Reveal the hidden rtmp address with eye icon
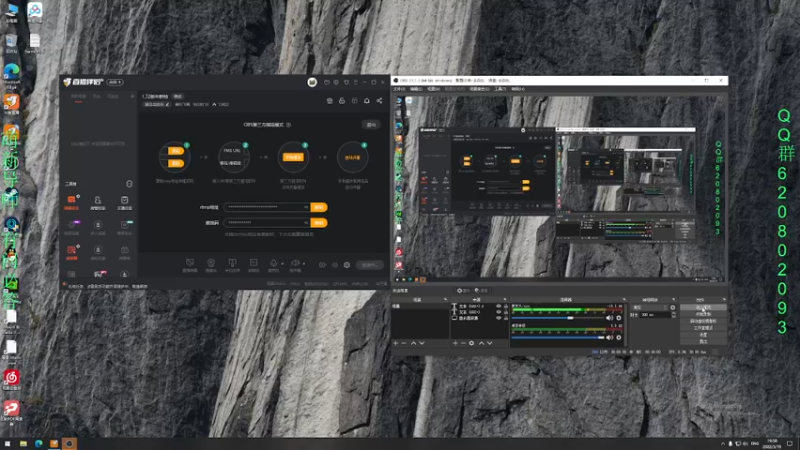Screen dimensions: 800x450 click(306, 207)
